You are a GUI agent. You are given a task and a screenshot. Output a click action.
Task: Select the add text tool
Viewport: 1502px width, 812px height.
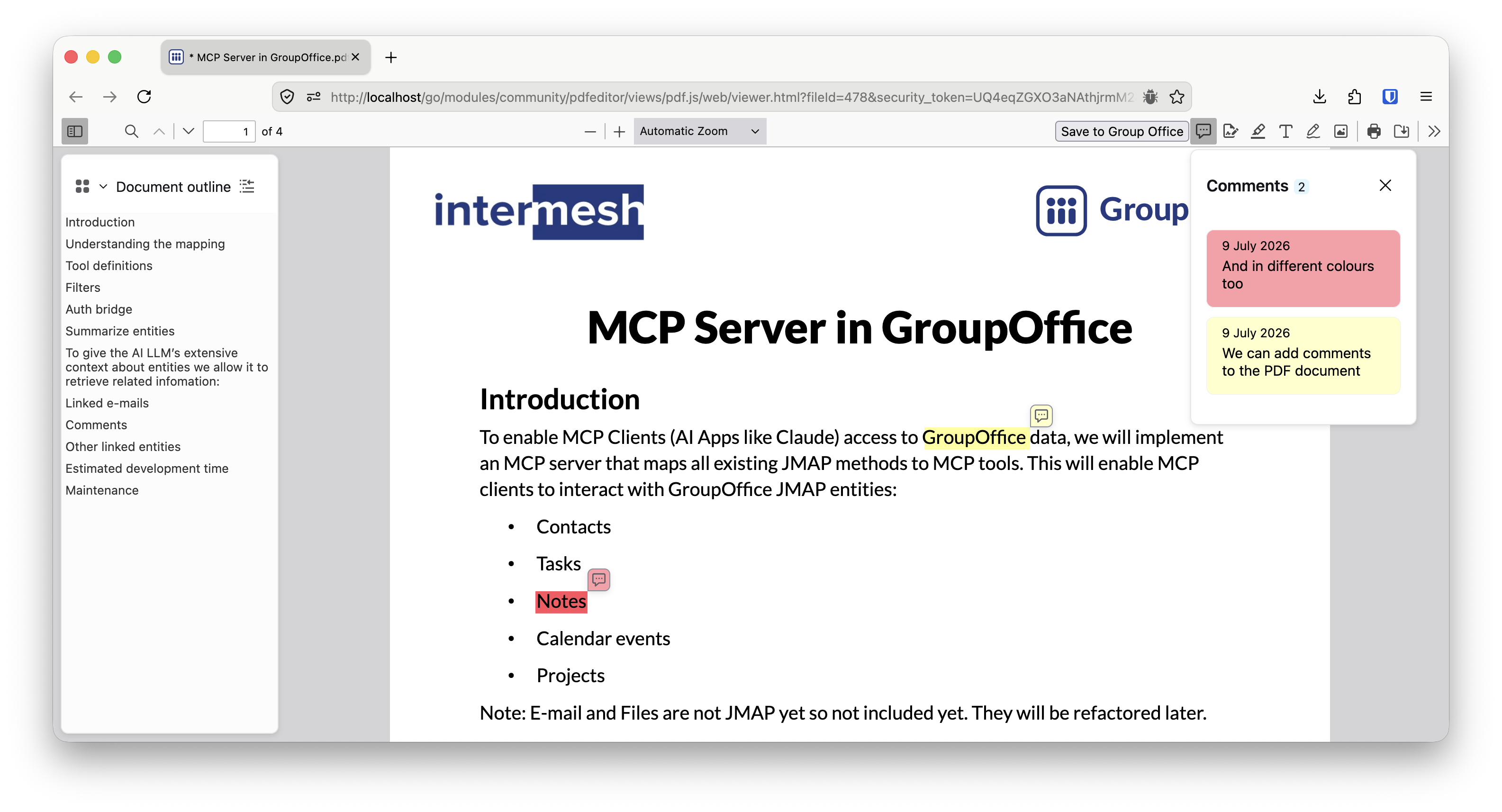pyautogui.click(x=1285, y=131)
